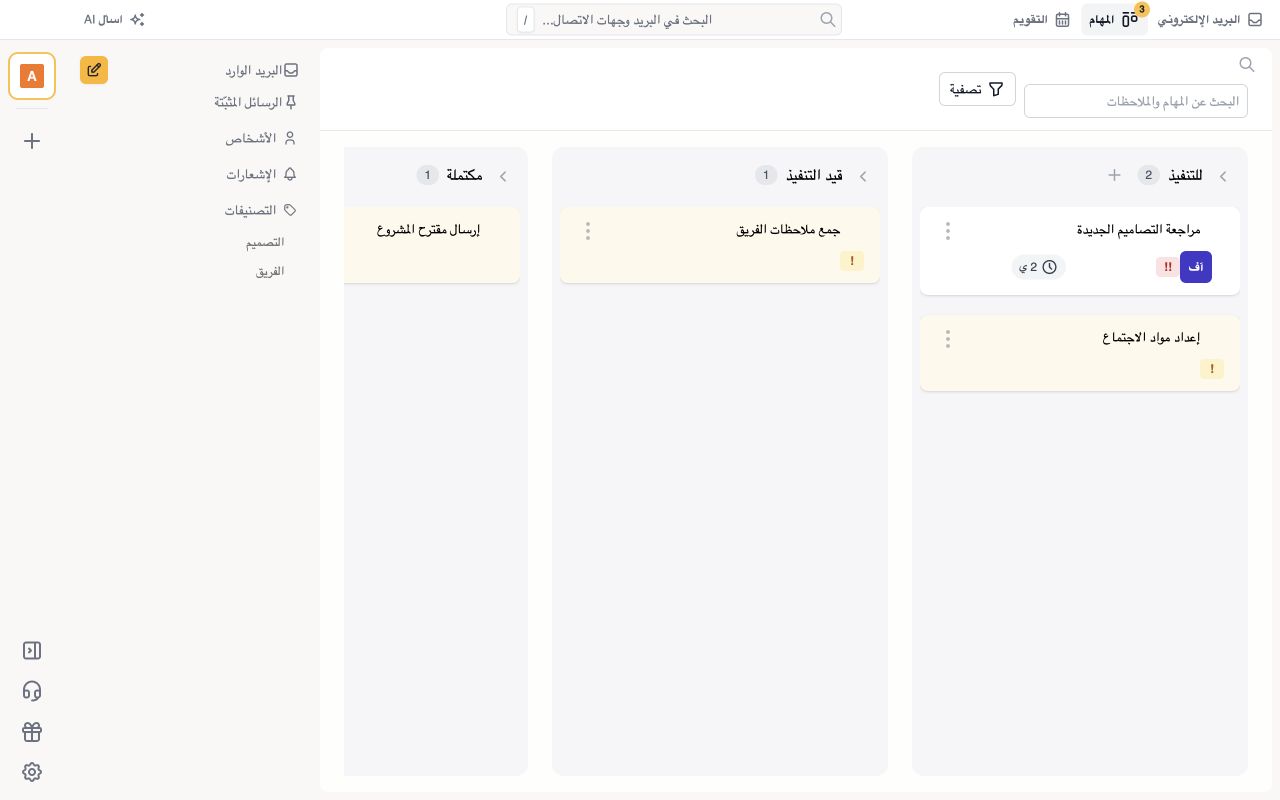This screenshot has width=1280, height=800.
Task: Click the 2 ي due date chip
Action: [1038, 267]
